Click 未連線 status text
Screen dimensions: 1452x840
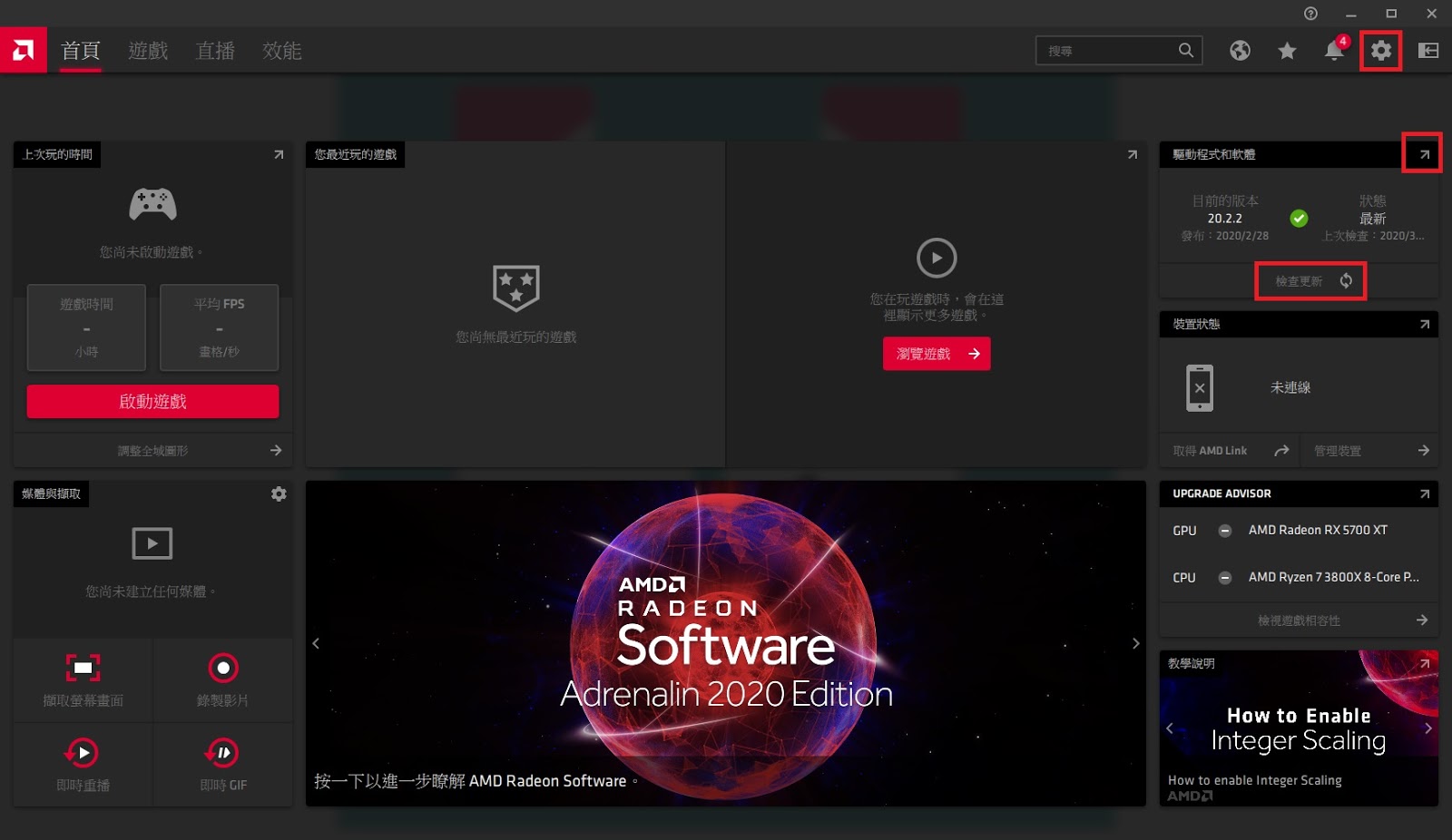pos(1290,388)
